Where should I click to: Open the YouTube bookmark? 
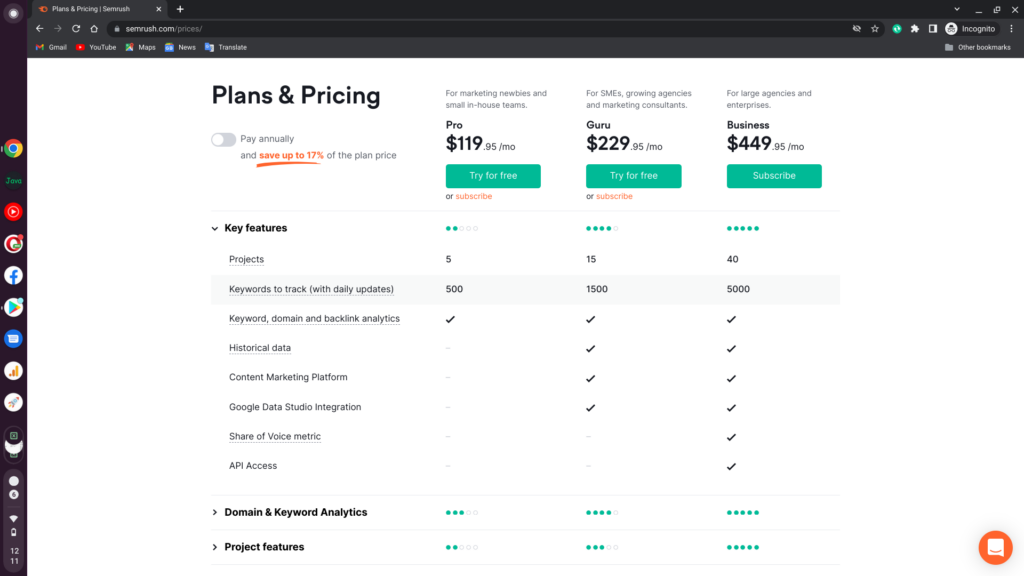pyautogui.click(x=96, y=47)
